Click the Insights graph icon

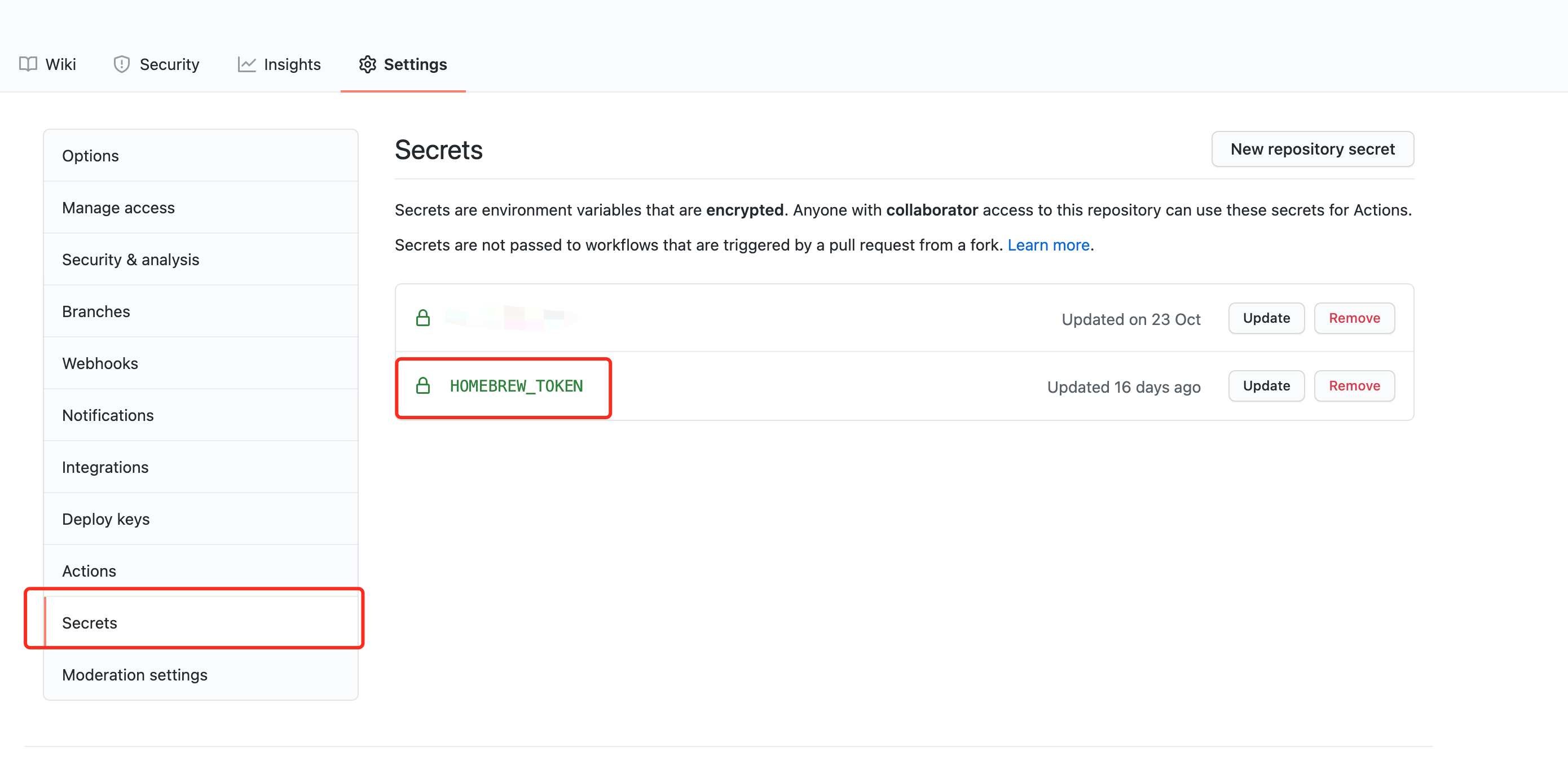[246, 64]
